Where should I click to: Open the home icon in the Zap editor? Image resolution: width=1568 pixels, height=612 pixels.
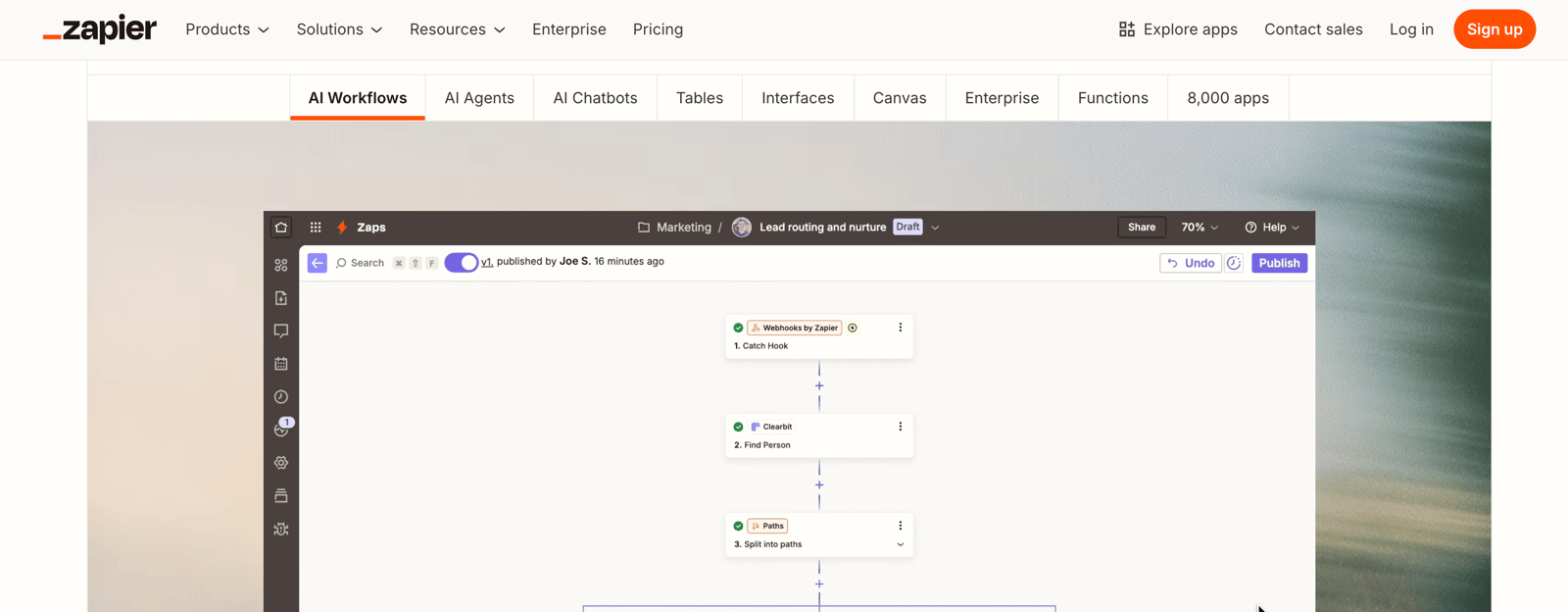click(281, 228)
